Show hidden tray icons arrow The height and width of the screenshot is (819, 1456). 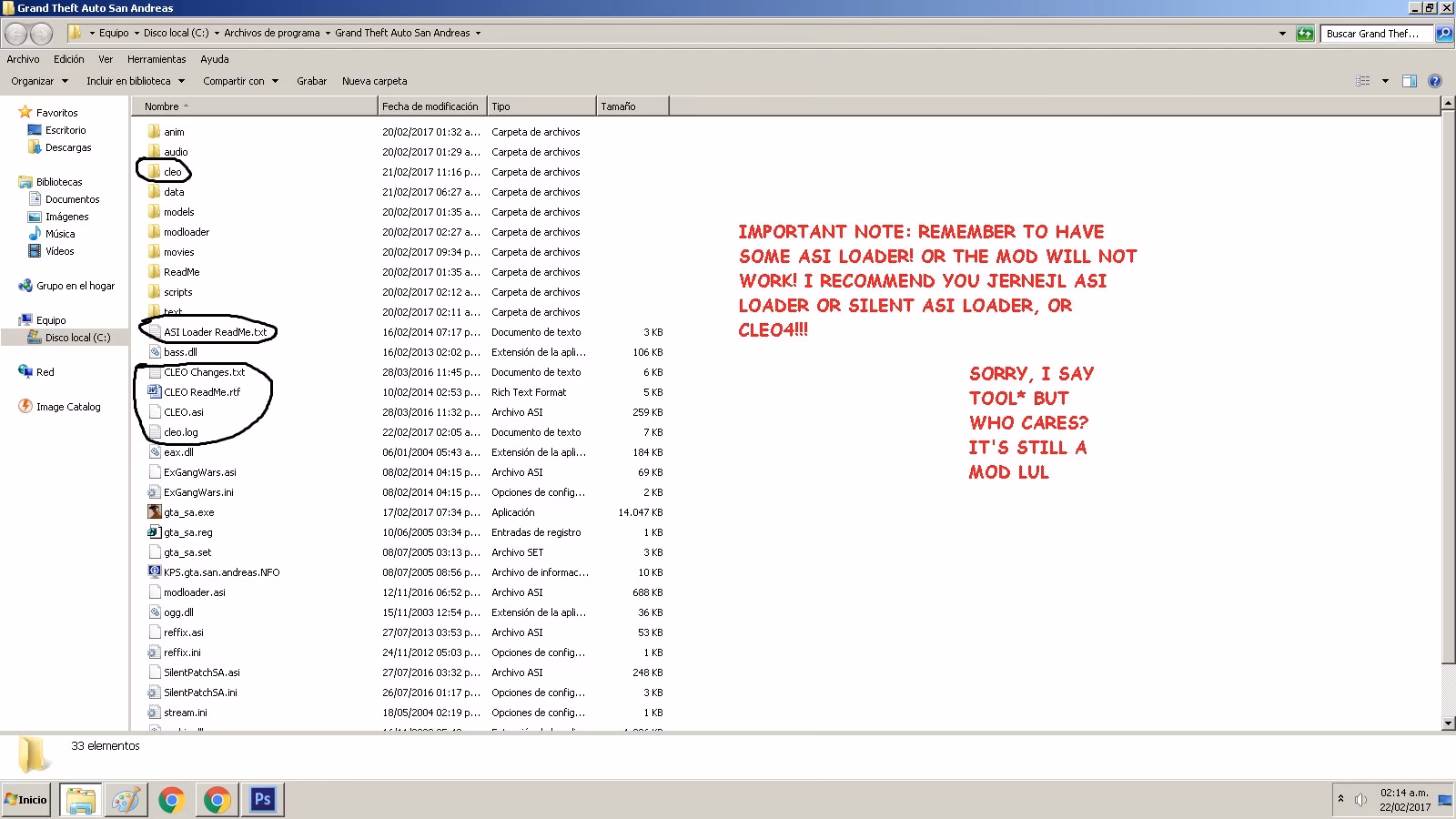1340,799
